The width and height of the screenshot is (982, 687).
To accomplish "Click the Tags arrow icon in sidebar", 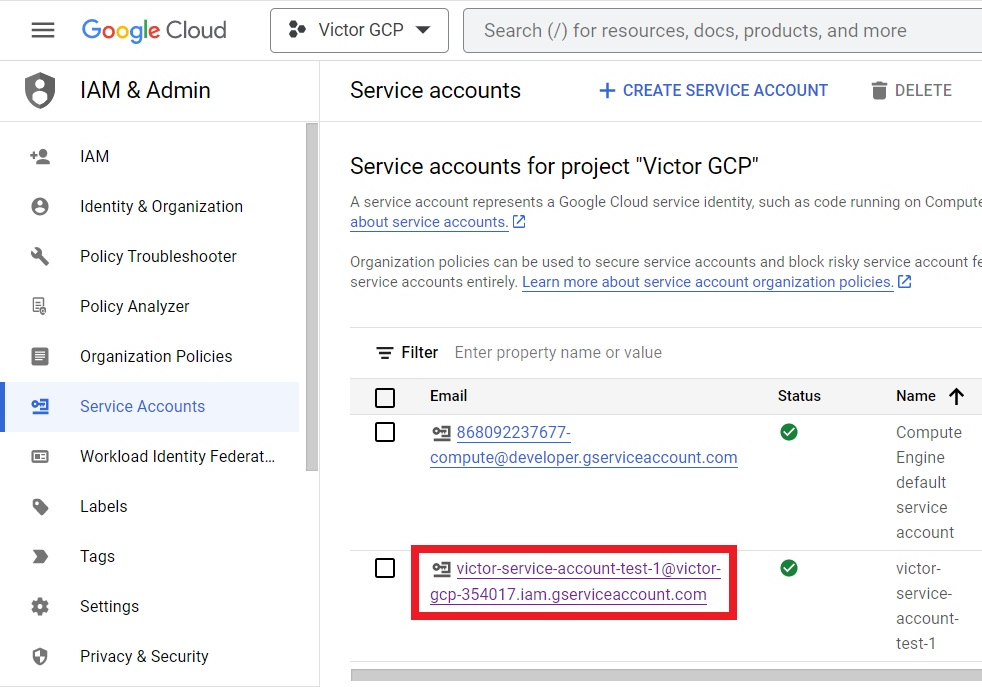I will coord(39,556).
